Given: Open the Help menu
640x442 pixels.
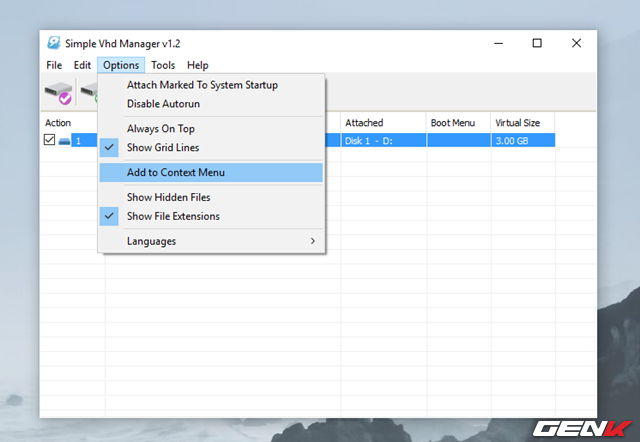Looking at the screenshot, I should pos(198,65).
